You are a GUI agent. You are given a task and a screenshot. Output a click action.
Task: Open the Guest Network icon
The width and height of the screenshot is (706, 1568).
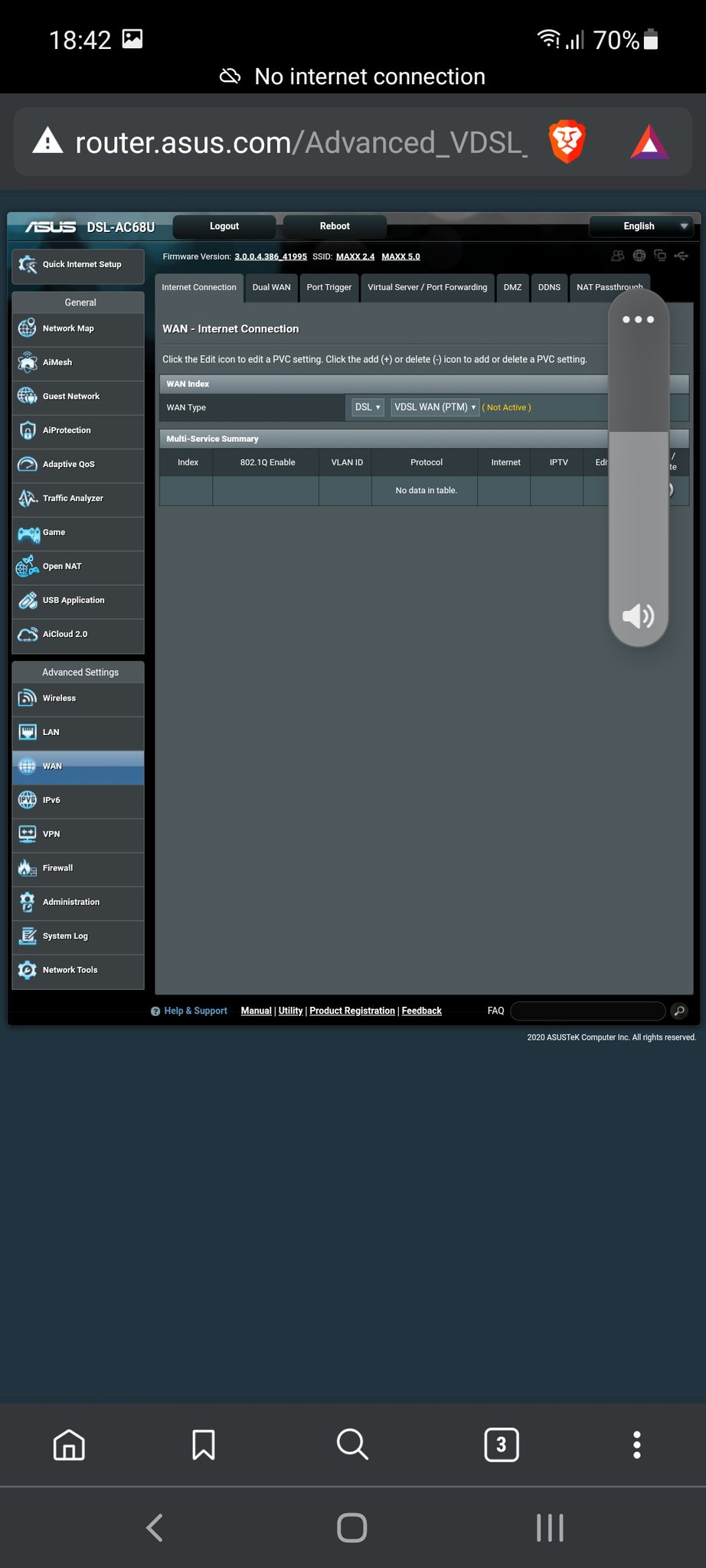28,396
